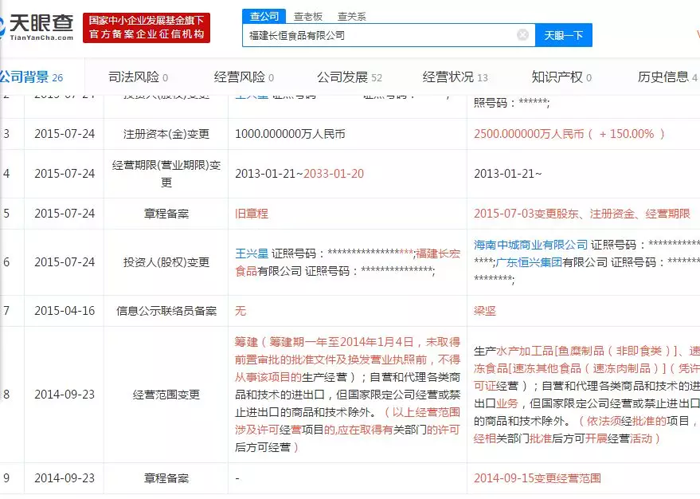Click the 旧章程 entry in row 5
Viewport: 700px width, 499px height.
click(251, 214)
